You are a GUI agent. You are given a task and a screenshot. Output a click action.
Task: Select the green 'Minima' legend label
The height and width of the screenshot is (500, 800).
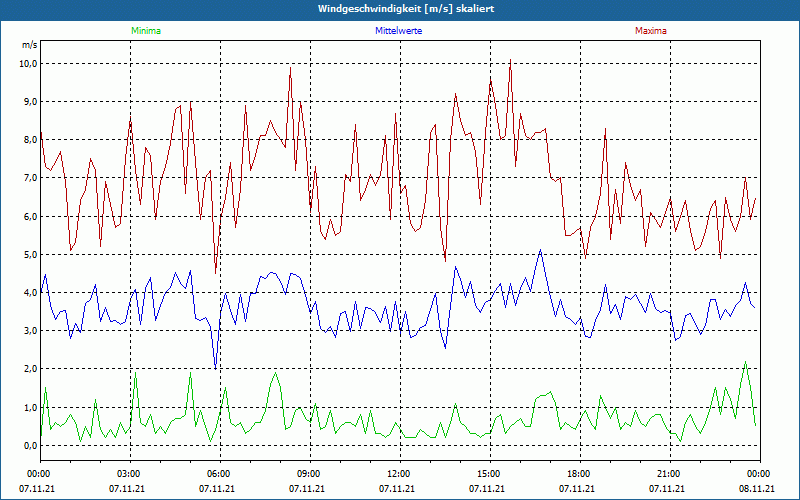[x=145, y=31]
